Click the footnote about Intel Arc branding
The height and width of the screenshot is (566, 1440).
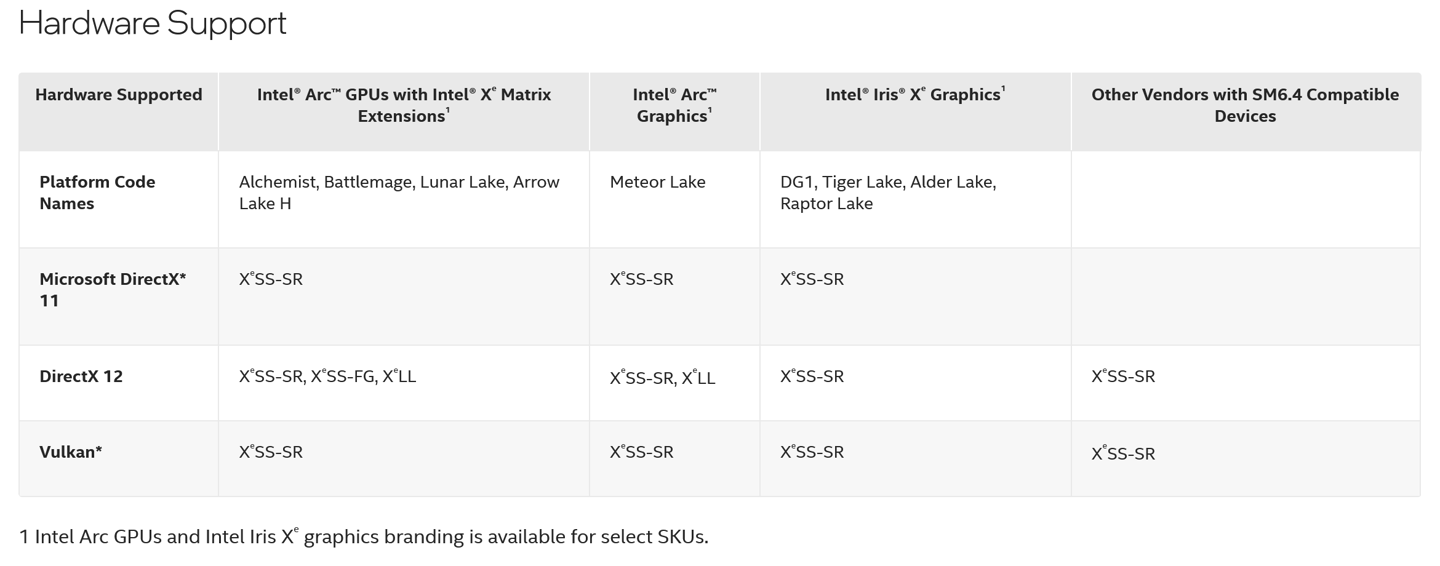[363, 537]
